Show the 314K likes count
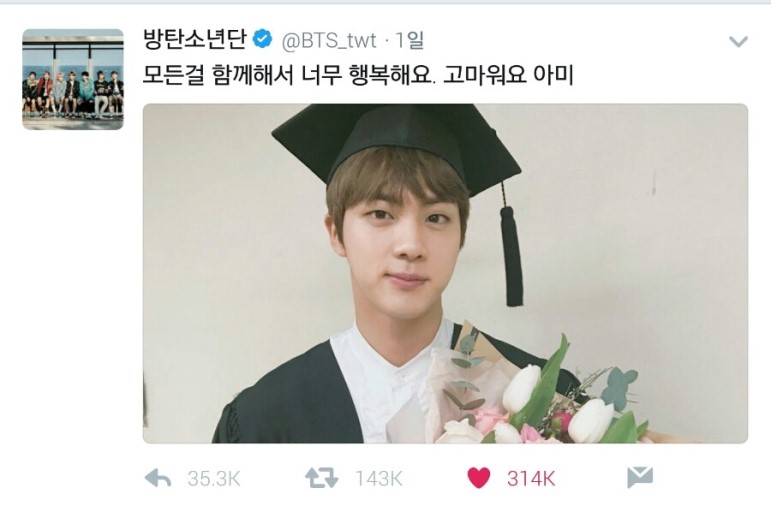Image resolution: width=771 pixels, height=512 pixels. (x=531, y=479)
